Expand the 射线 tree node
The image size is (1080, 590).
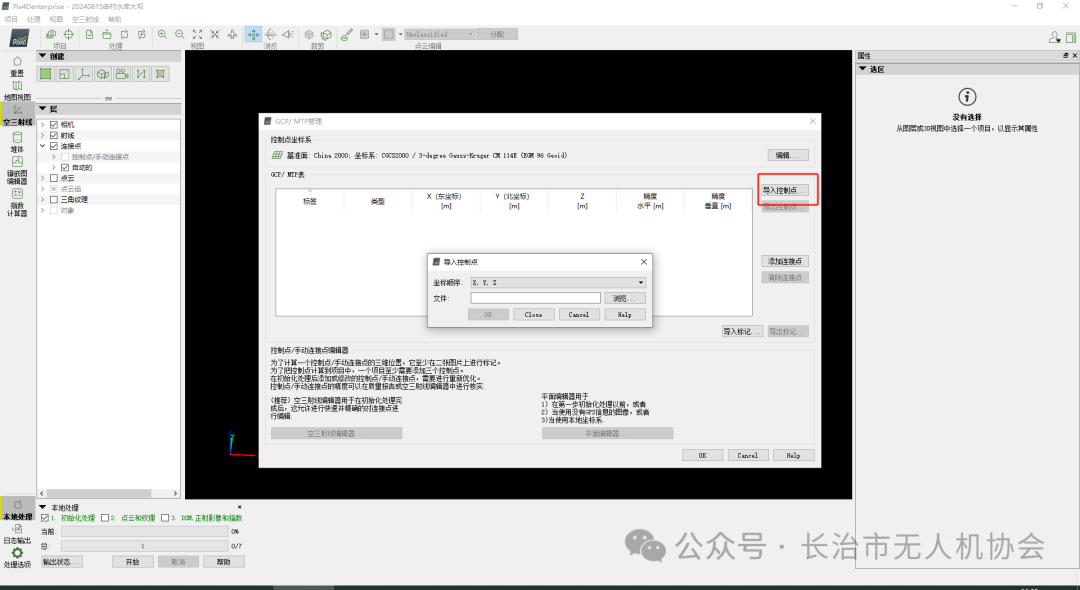(43, 136)
